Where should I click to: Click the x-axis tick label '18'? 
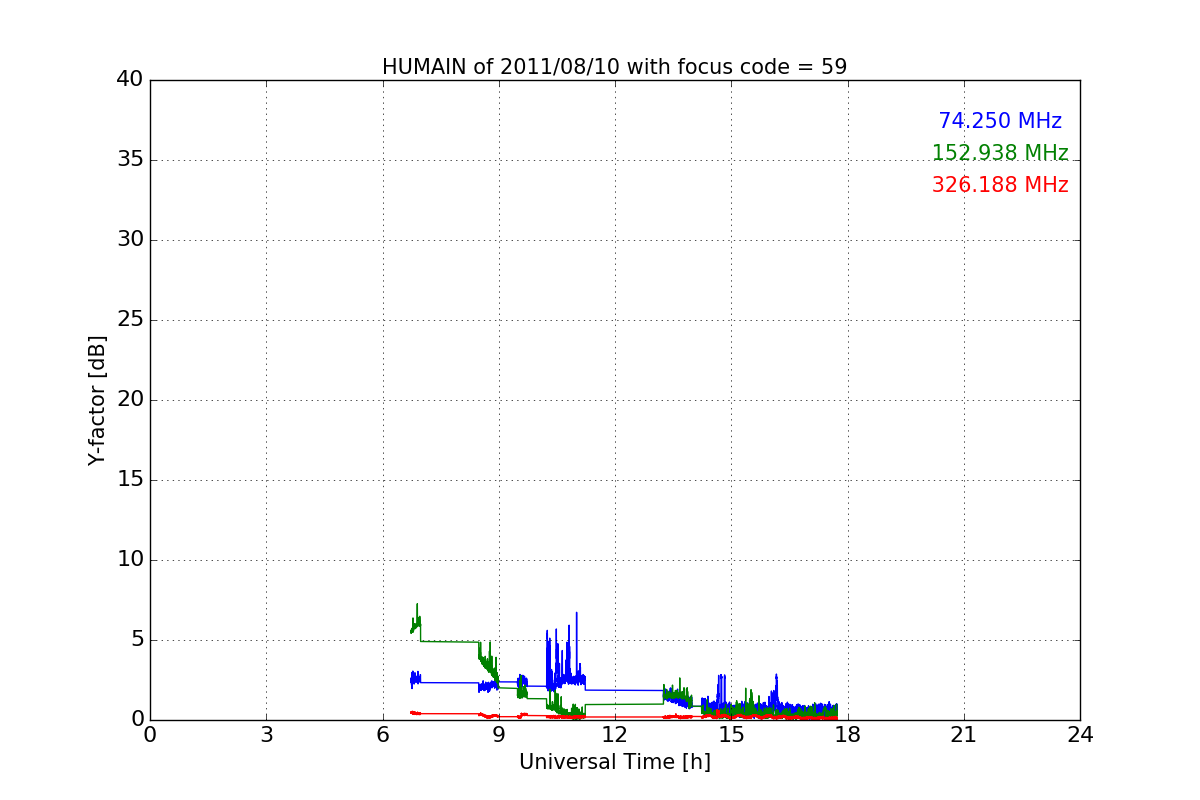(x=848, y=735)
